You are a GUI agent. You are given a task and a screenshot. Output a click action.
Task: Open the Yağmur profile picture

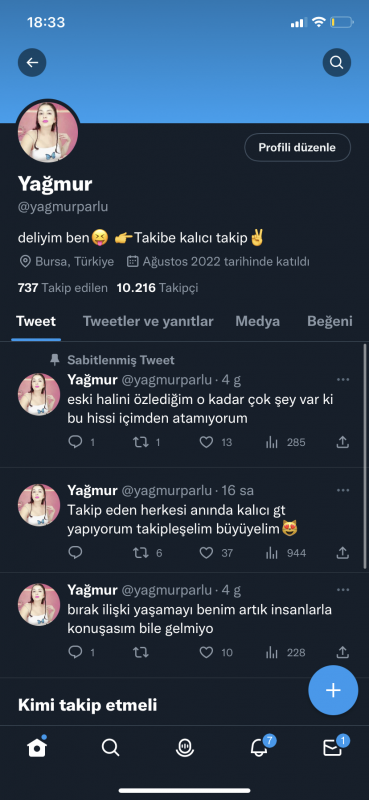point(48,132)
